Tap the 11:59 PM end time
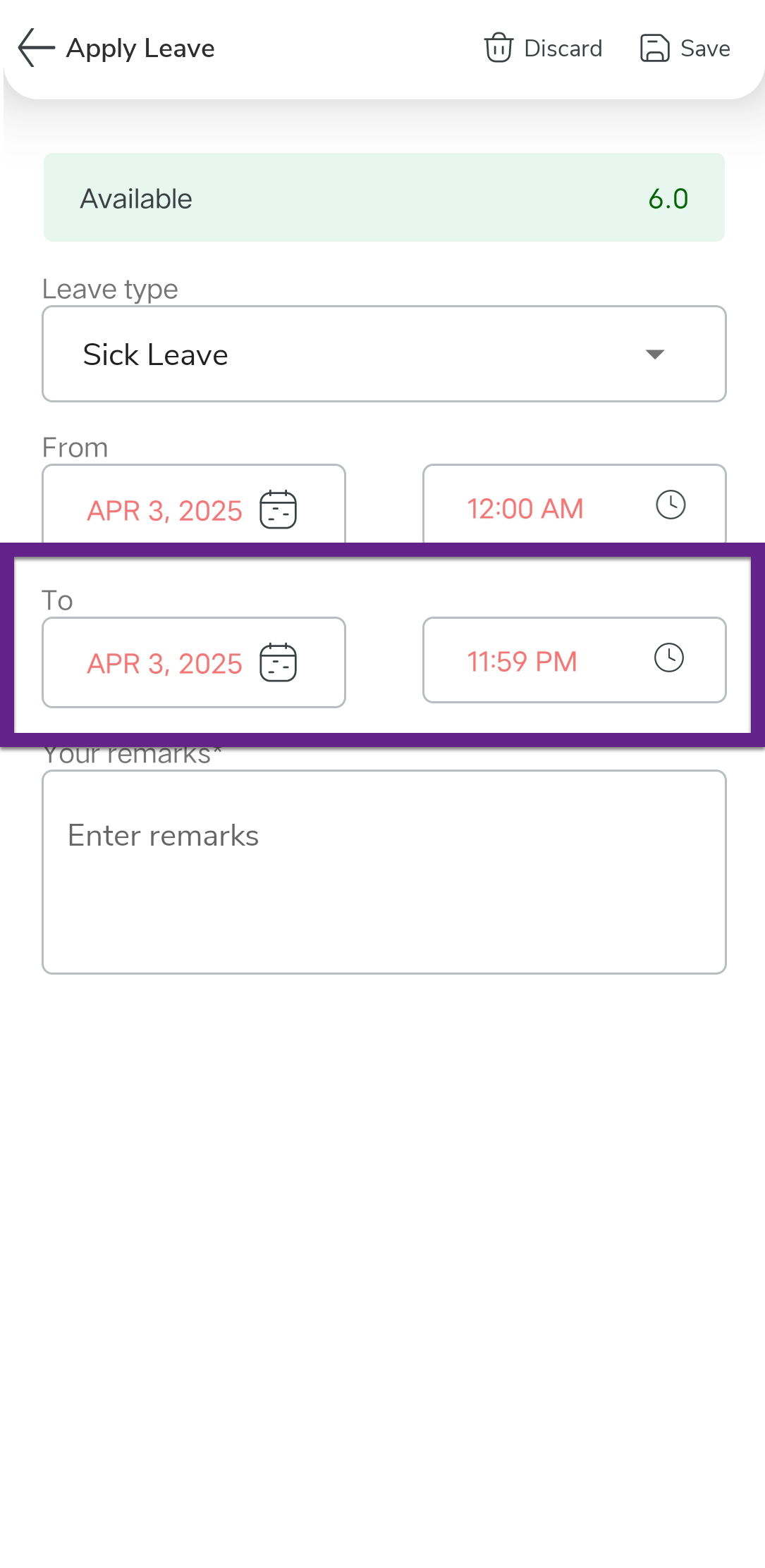The image size is (765, 1568). point(522,662)
